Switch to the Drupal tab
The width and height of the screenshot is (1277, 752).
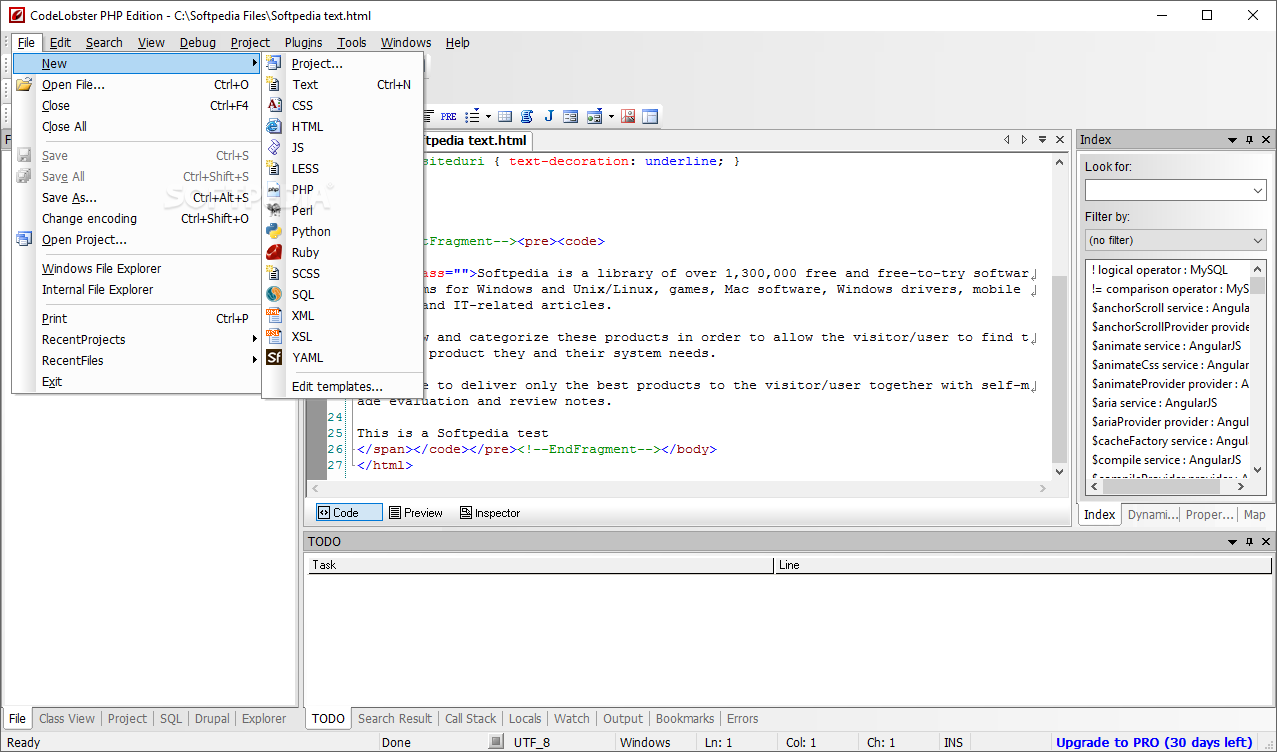point(212,718)
